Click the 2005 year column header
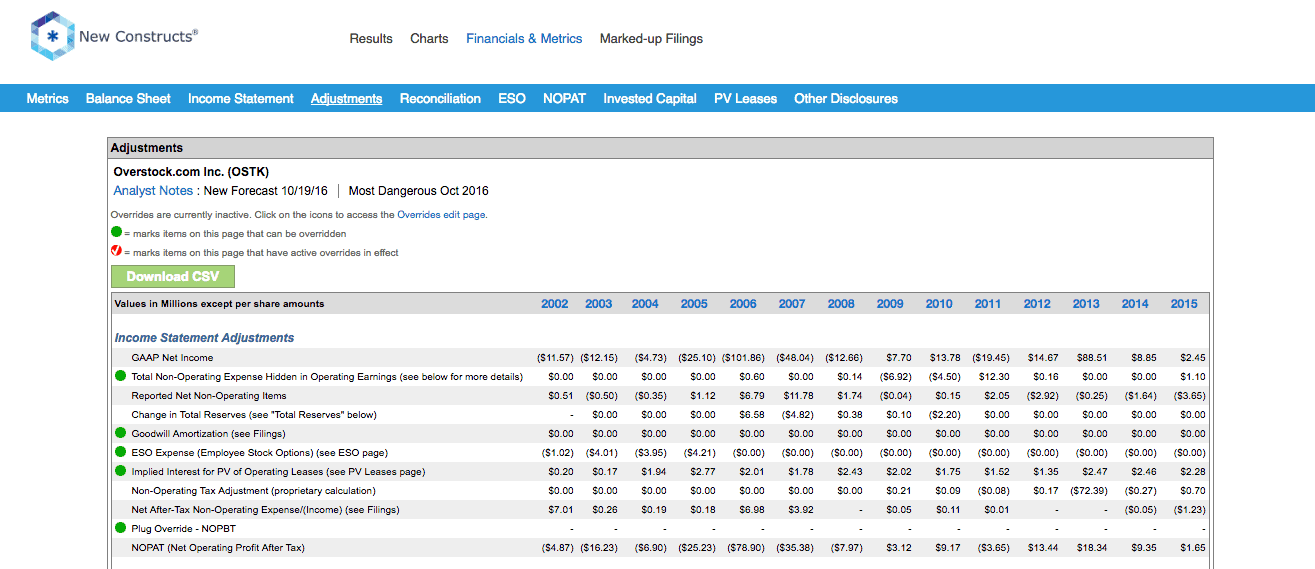 click(694, 304)
